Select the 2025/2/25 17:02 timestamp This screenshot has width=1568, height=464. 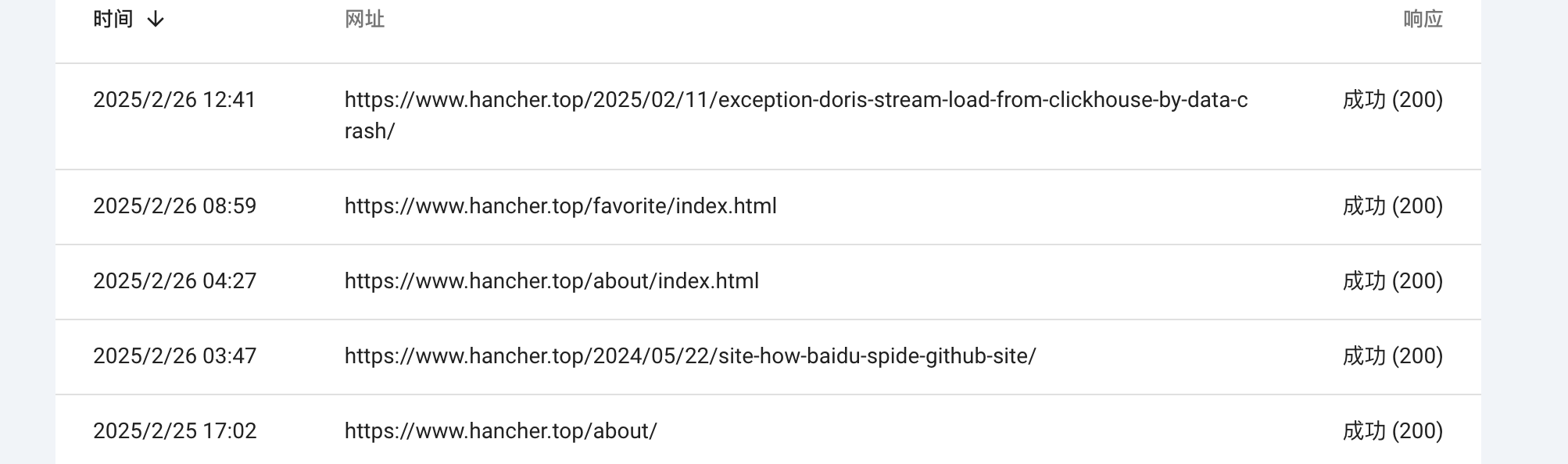tap(174, 431)
